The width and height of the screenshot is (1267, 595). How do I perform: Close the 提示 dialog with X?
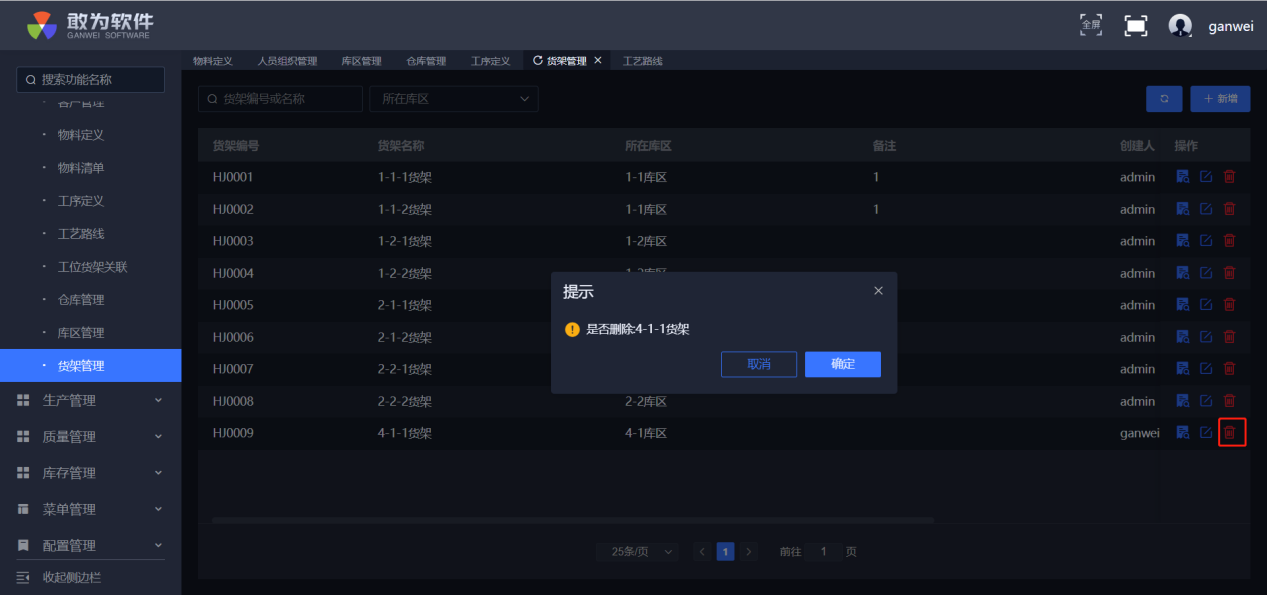point(878,291)
